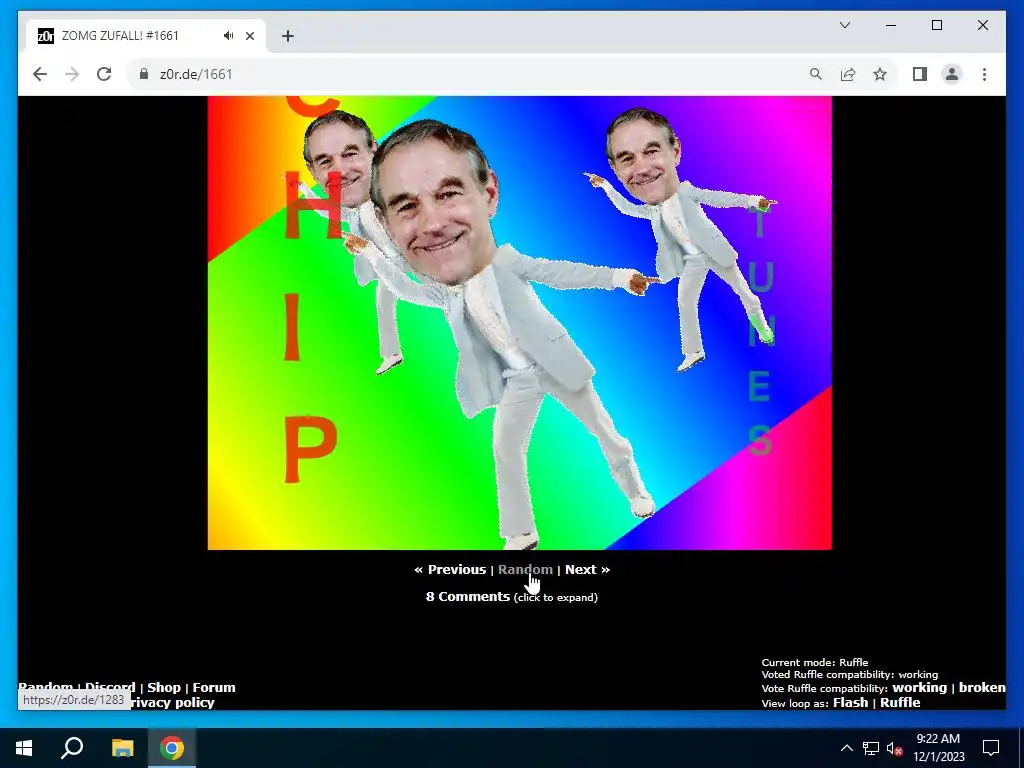
Task: Open File Explorer from the taskbar
Action: coord(122,748)
